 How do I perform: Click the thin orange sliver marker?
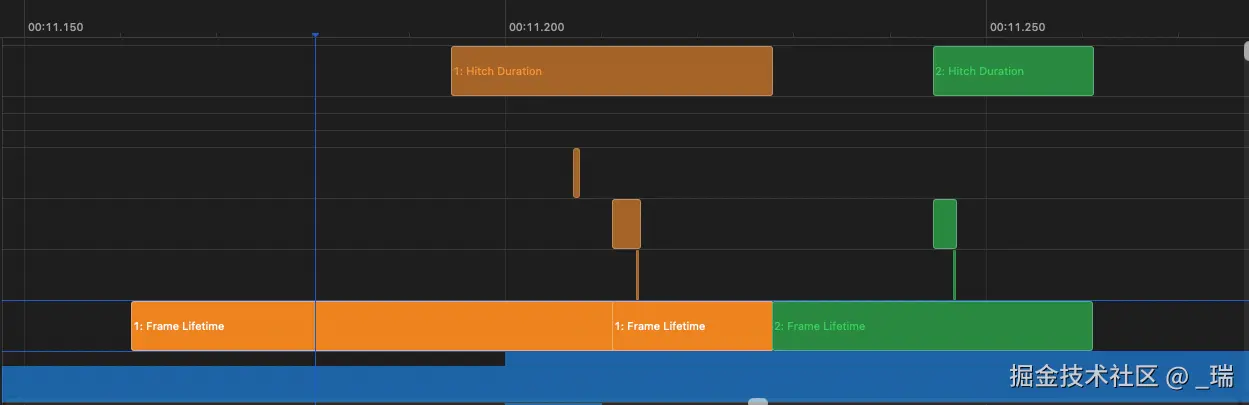coord(576,173)
